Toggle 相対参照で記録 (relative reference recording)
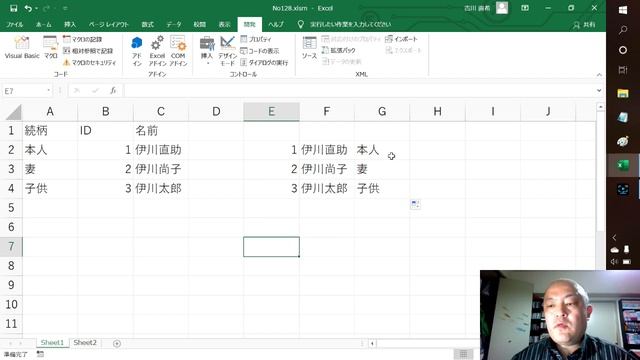This screenshot has width=640, height=360. 88,51
